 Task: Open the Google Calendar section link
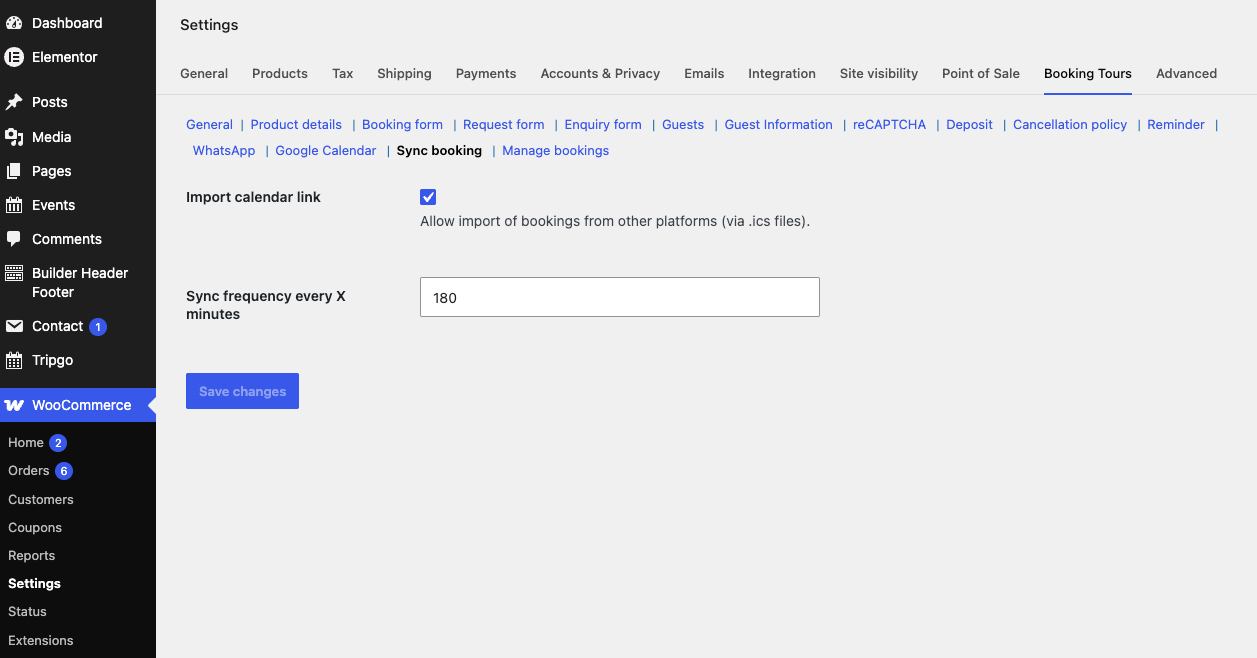(326, 150)
